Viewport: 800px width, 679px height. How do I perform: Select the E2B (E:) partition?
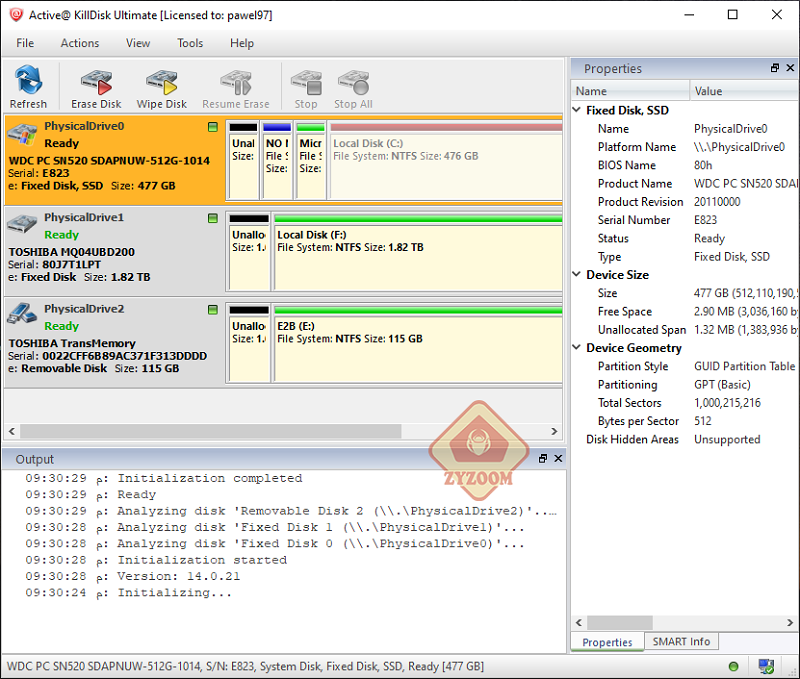[418, 343]
